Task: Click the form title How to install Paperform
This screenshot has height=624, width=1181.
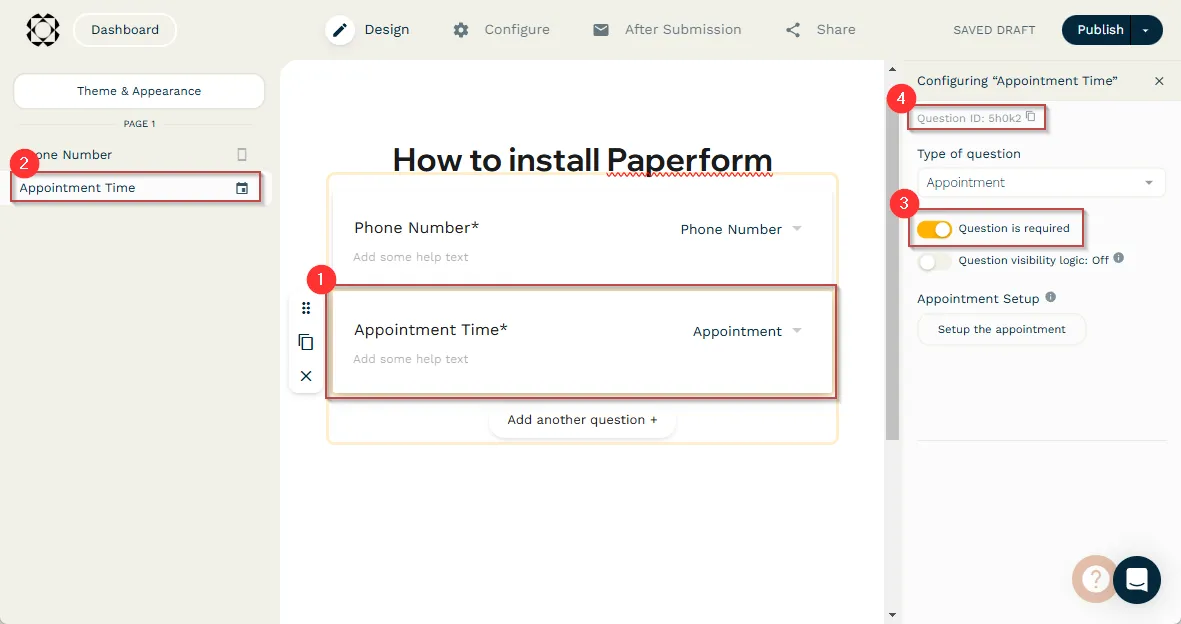Action: point(582,160)
